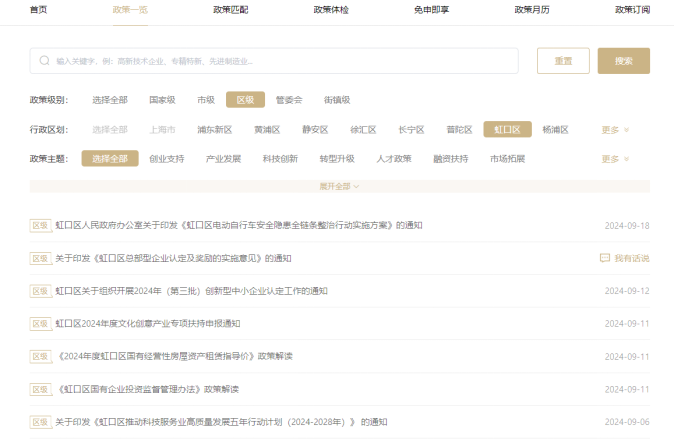Choose 长宁区 district filter
This screenshot has height=440, width=674.
click(411, 129)
